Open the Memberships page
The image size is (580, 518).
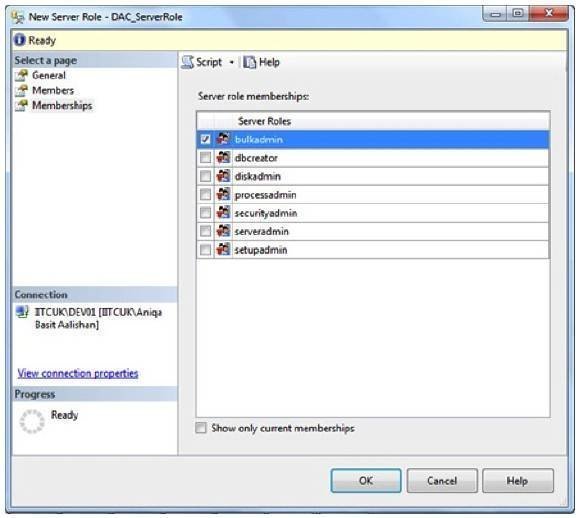click(x=62, y=105)
